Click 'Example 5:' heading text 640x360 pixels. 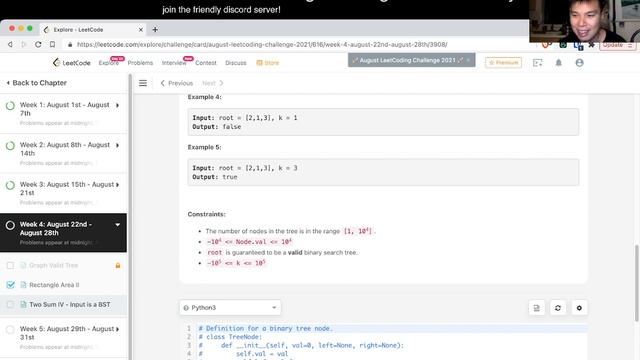tap(204, 147)
